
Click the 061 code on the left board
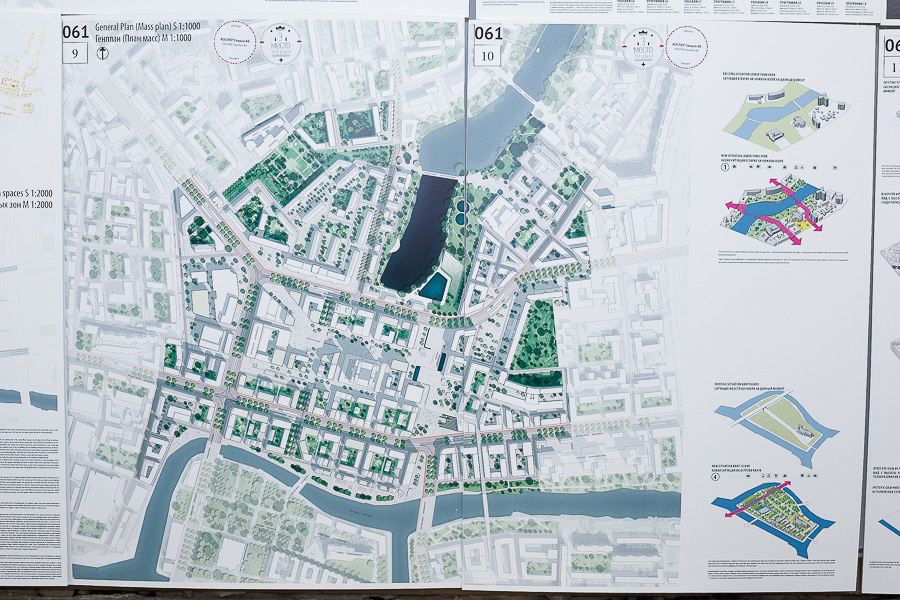click(x=76, y=32)
